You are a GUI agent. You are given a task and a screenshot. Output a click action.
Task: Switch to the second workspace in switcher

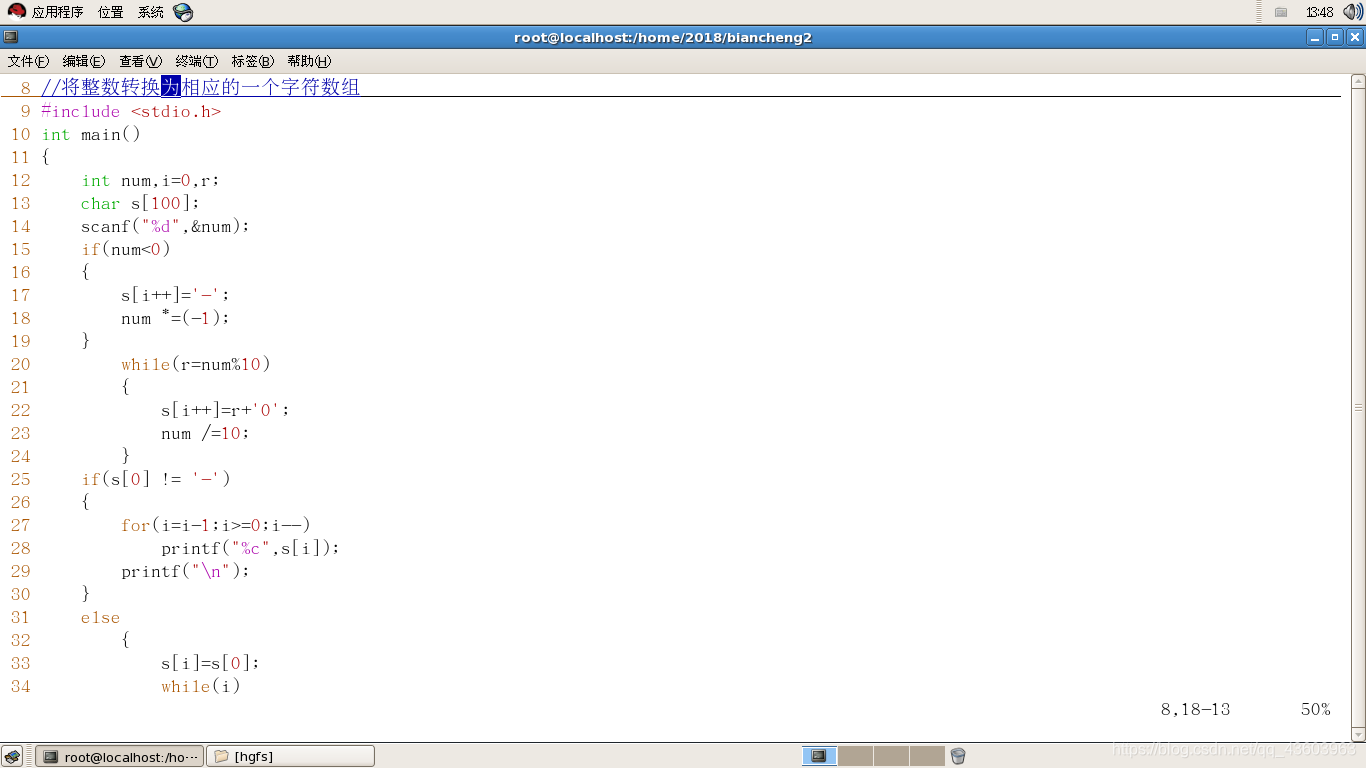[855, 756]
